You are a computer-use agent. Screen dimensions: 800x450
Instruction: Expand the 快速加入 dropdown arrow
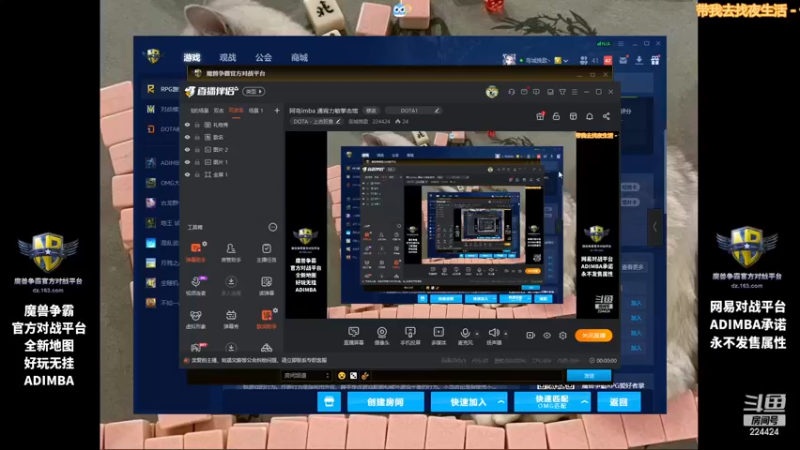click(501, 402)
